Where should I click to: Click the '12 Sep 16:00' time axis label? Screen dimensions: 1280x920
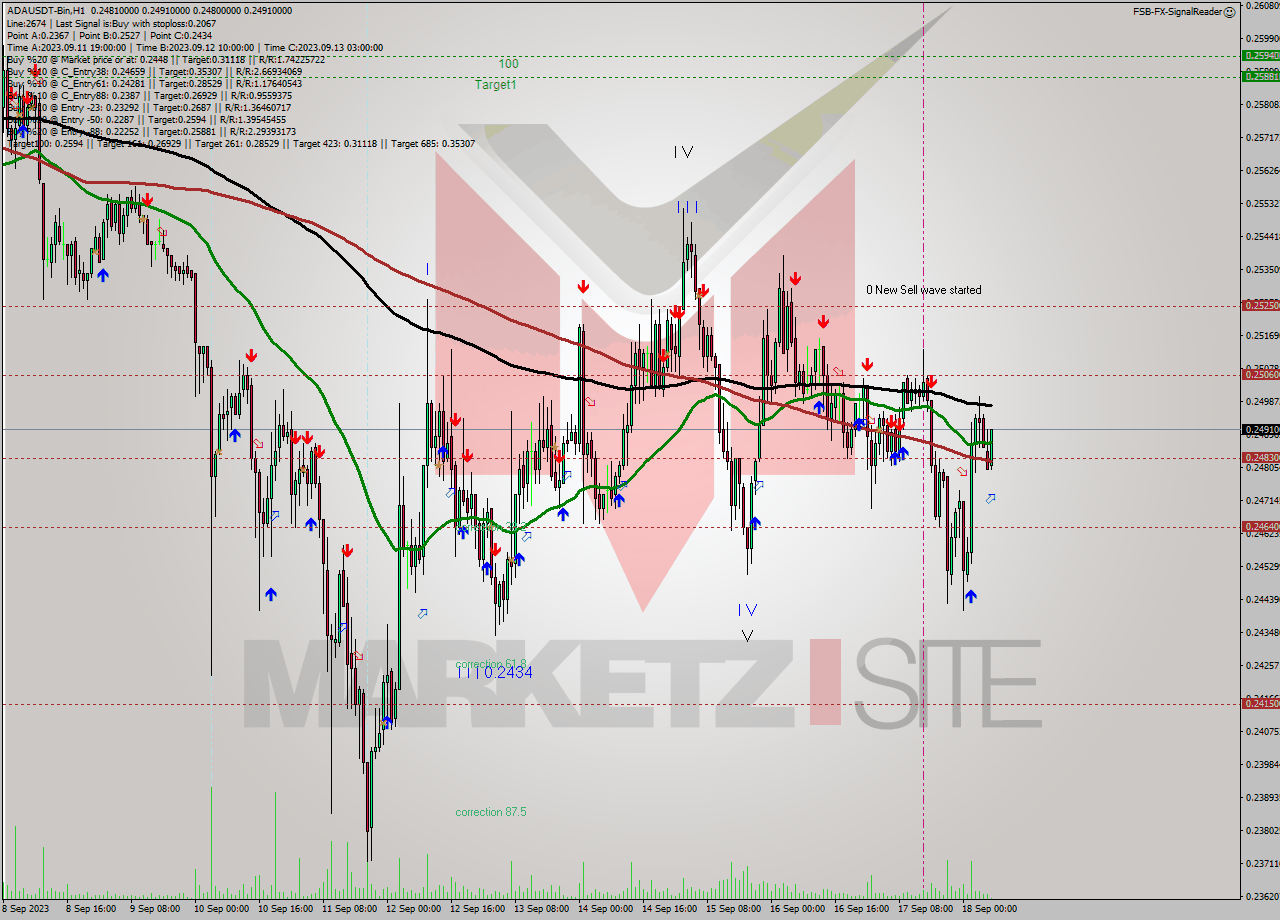tap(477, 909)
